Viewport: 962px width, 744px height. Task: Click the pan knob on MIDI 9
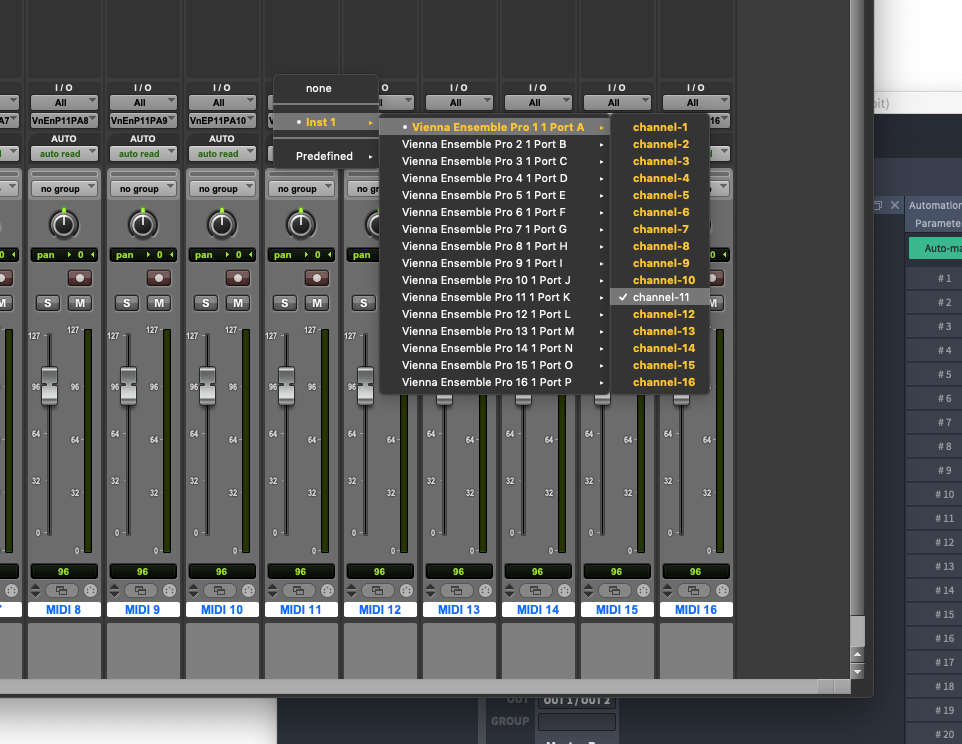(143, 224)
